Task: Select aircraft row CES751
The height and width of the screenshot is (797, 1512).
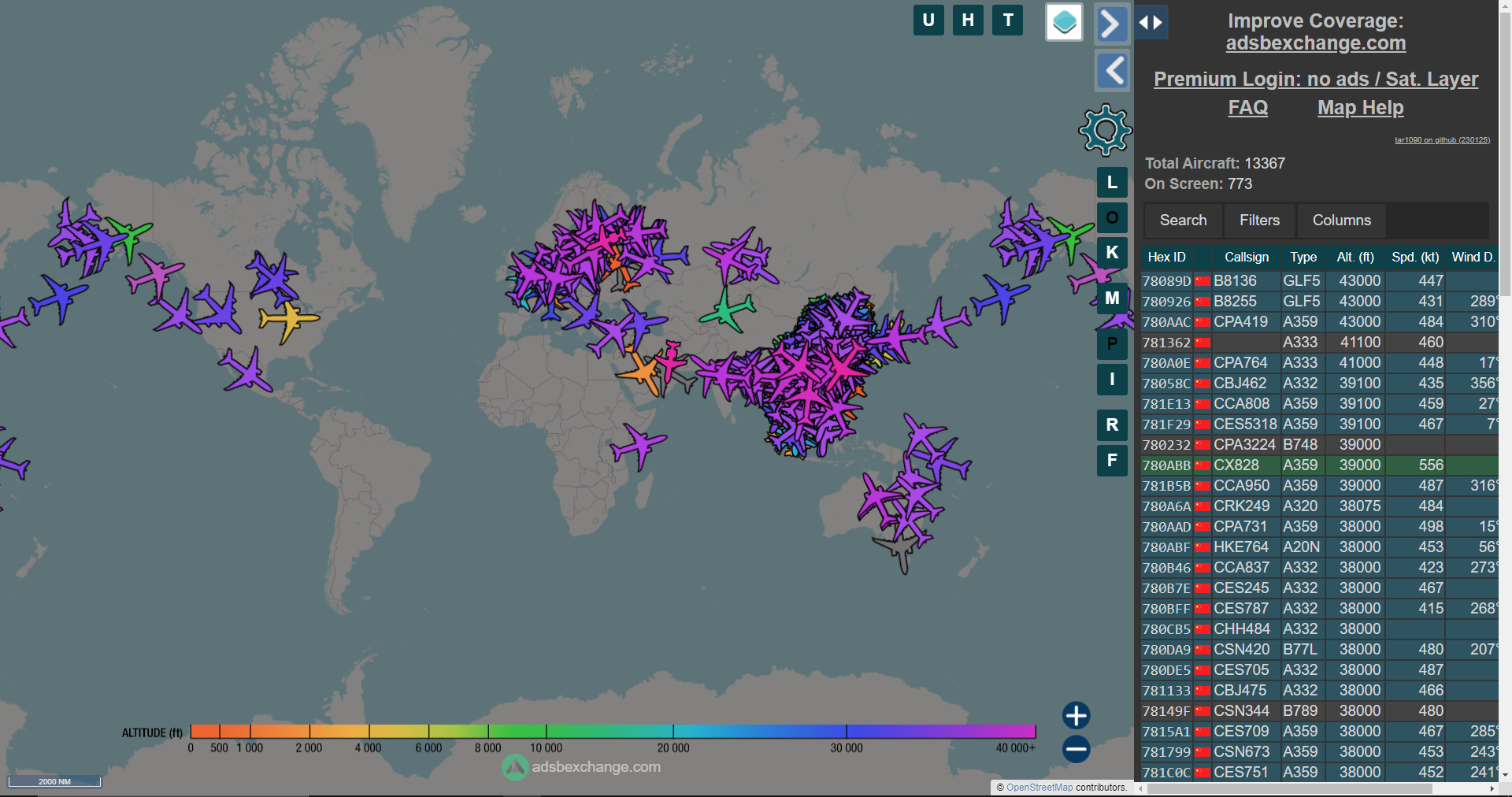Action: [1319, 773]
